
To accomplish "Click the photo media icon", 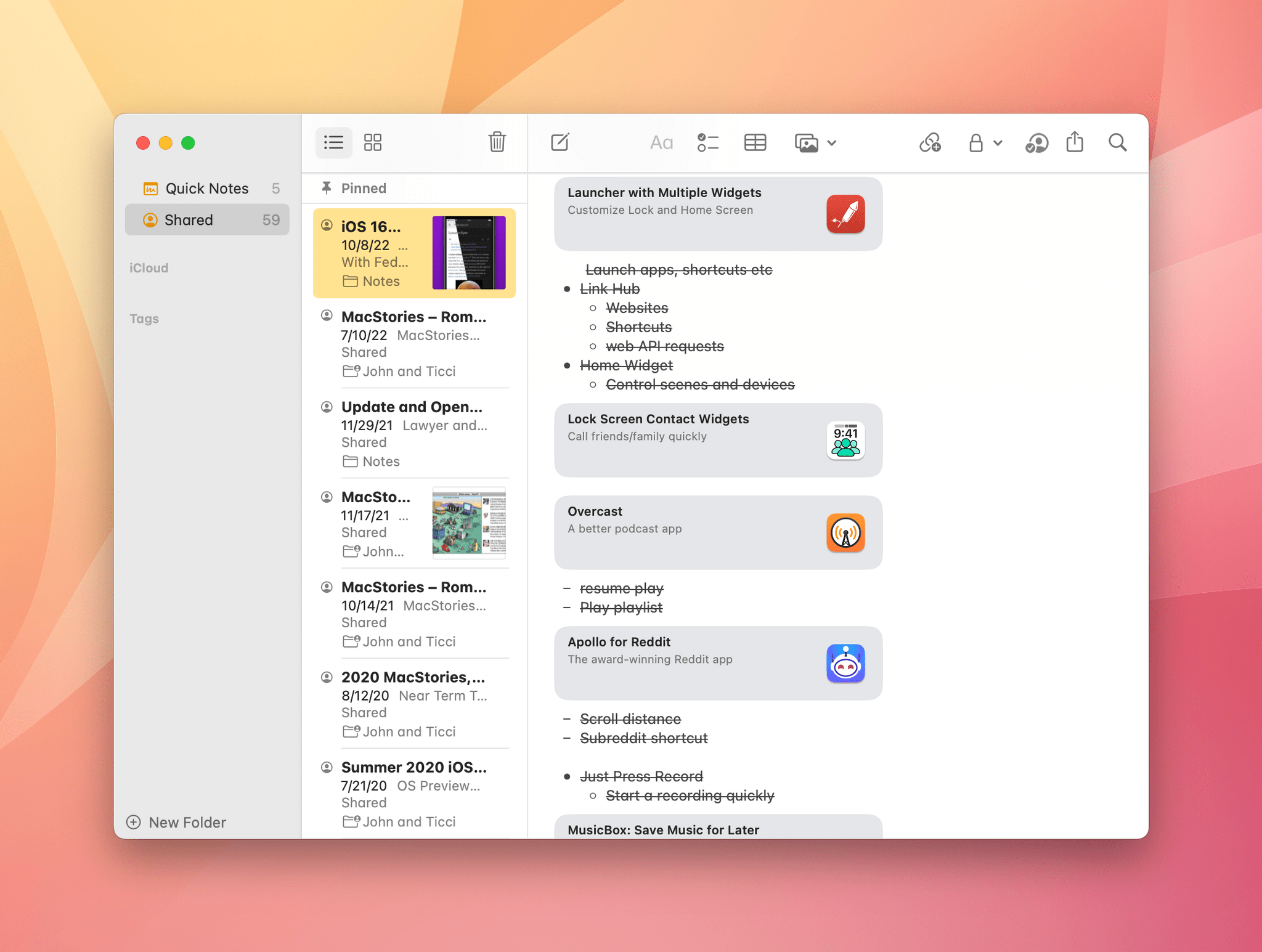I will click(x=806, y=143).
